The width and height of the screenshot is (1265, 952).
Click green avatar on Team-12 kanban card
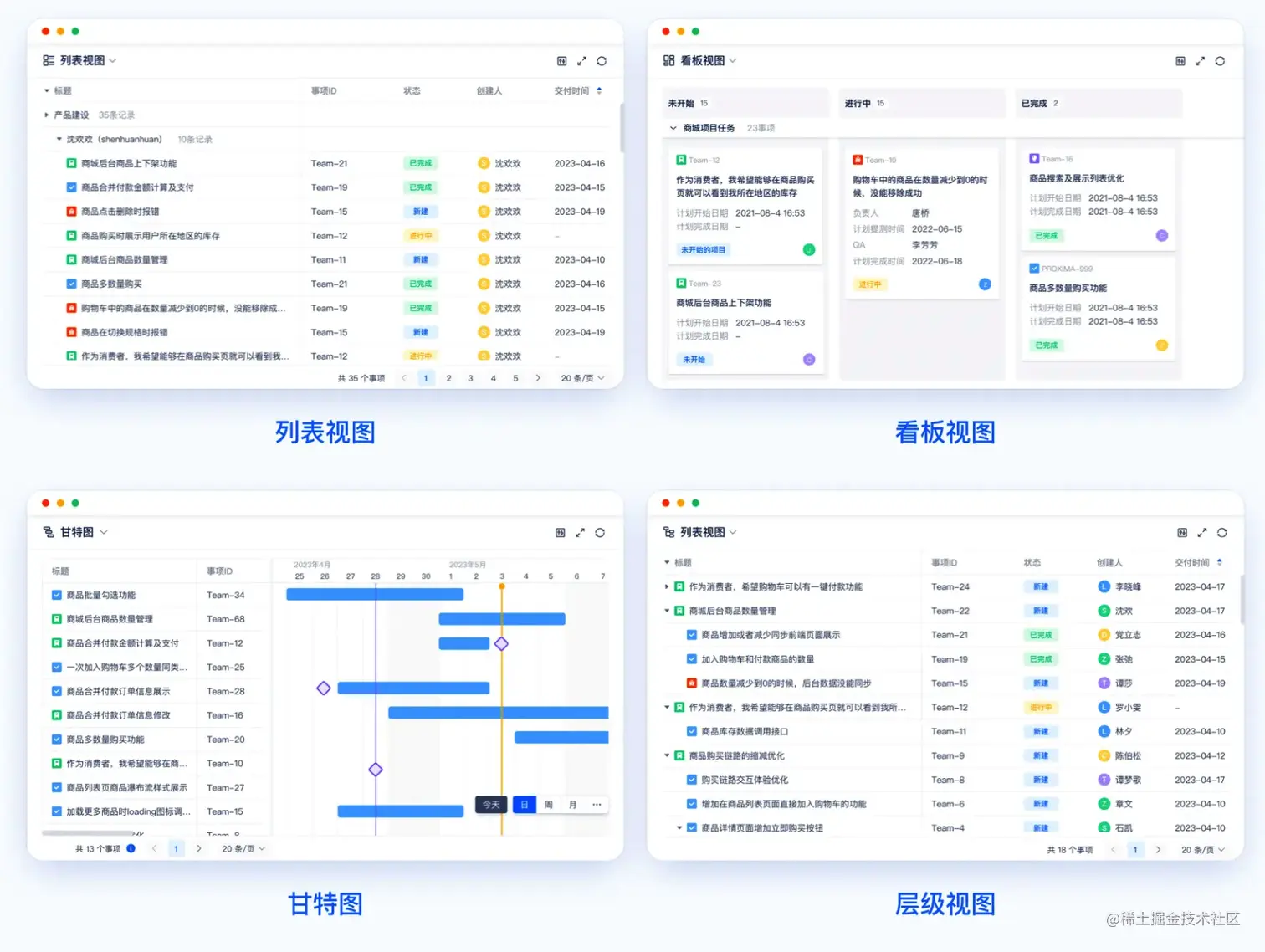coord(809,249)
